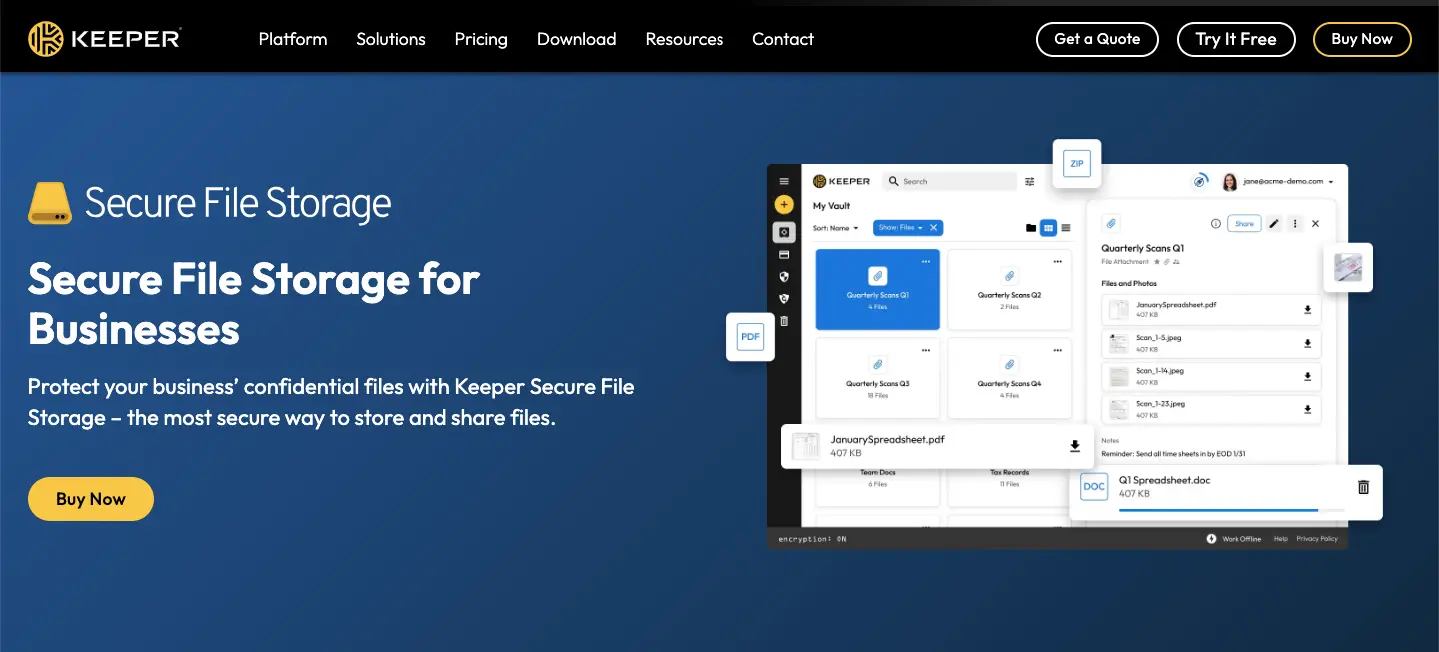Screen dimensions: 1439x652
Task: Switch to folder view icon
Action: point(1031,228)
